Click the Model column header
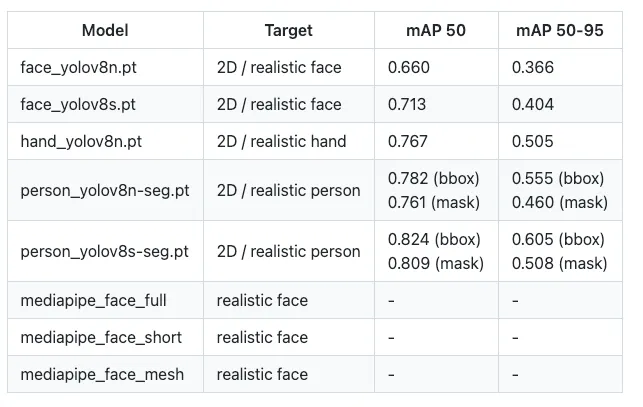643x407 pixels. 104,31
